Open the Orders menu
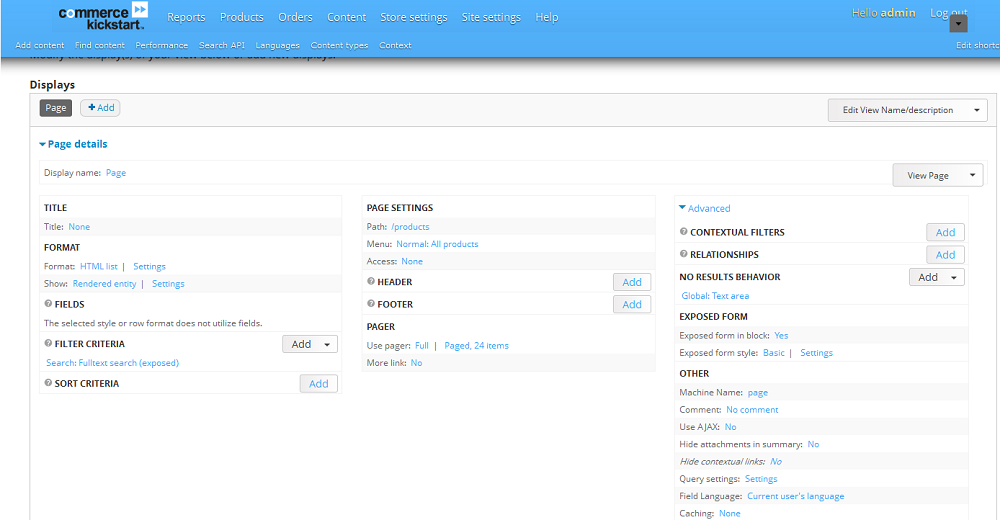The image size is (1000, 520). tap(295, 17)
